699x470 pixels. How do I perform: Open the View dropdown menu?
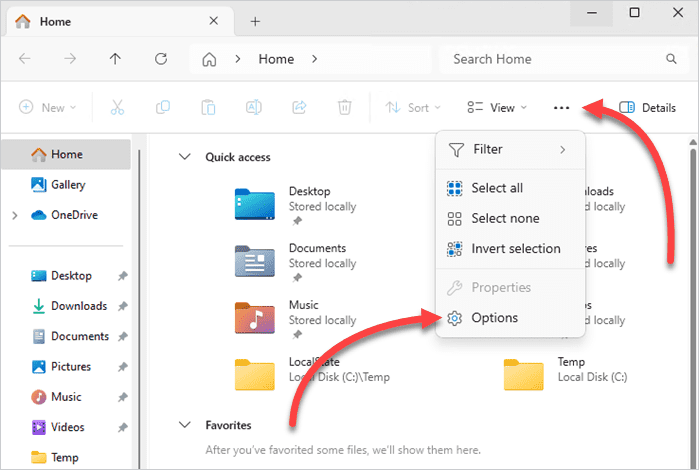coord(497,107)
